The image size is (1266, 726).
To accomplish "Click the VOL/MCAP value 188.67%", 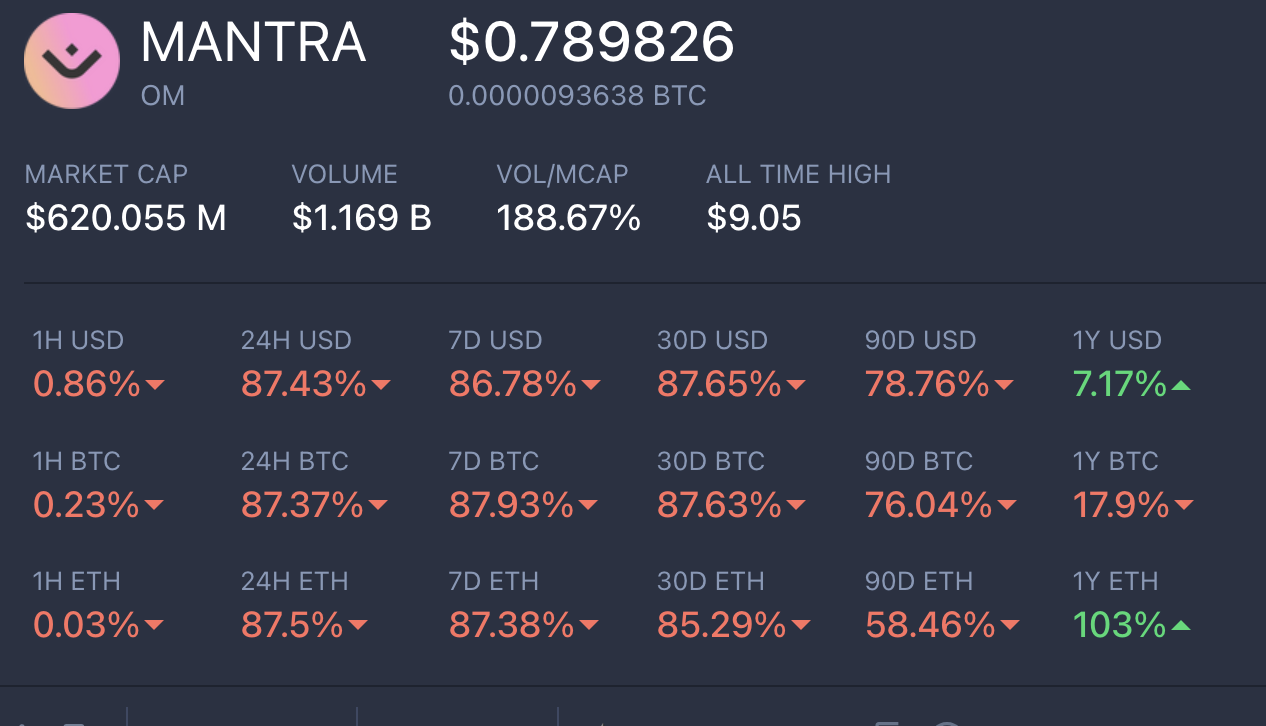I will [x=568, y=217].
